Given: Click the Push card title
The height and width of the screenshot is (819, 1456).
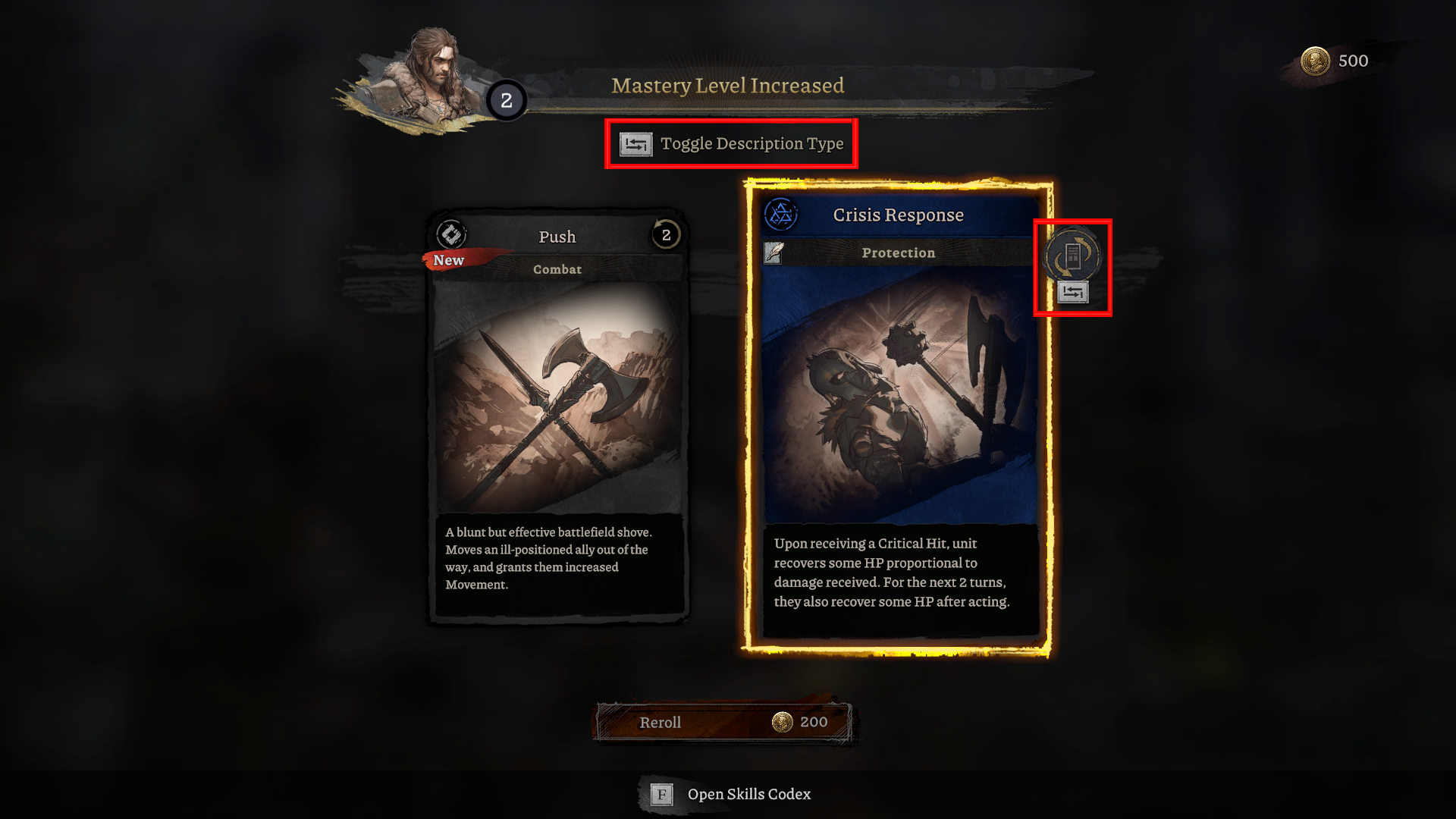Looking at the screenshot, I should [557, 237].
